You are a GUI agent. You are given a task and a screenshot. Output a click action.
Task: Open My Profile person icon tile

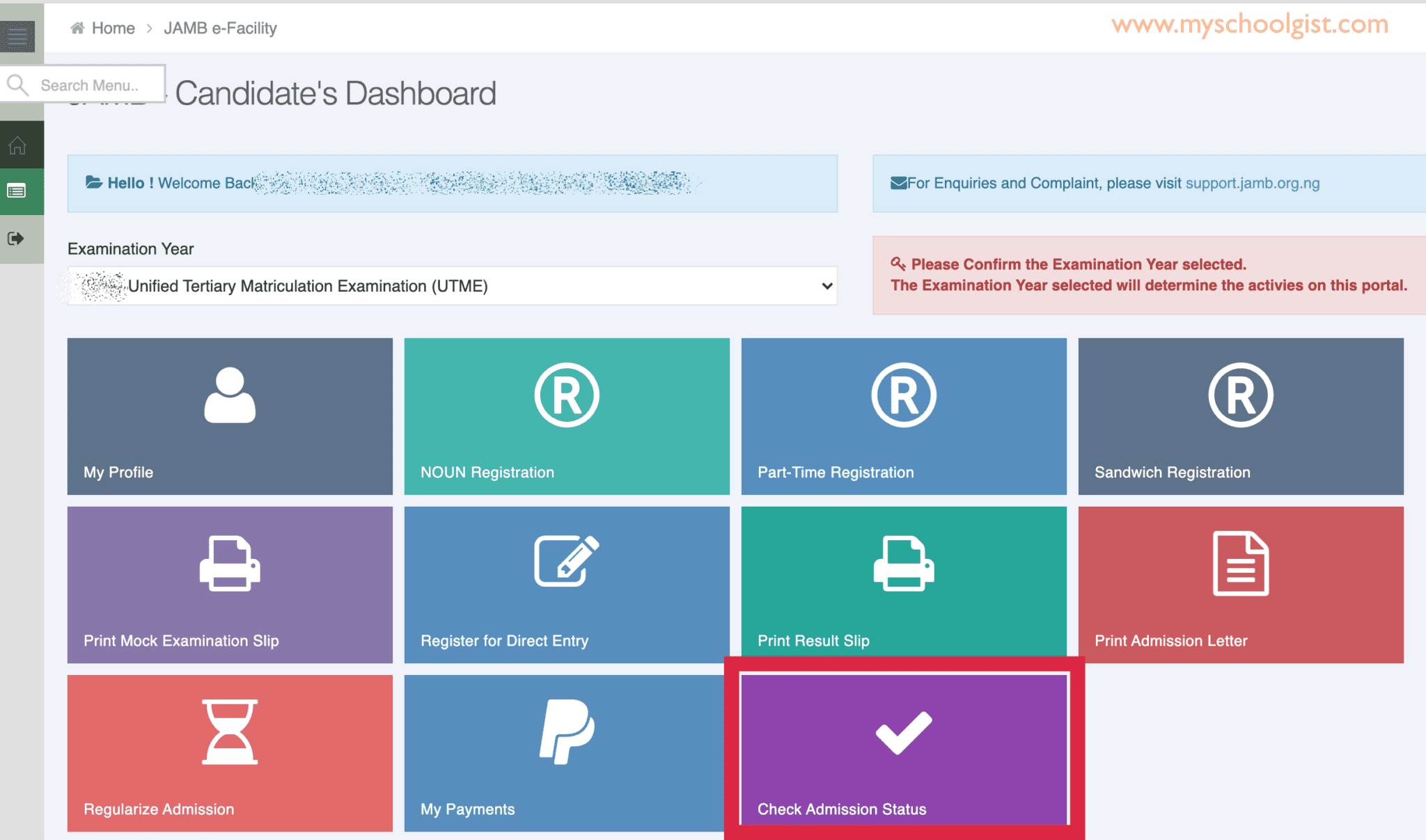(230, 395)
